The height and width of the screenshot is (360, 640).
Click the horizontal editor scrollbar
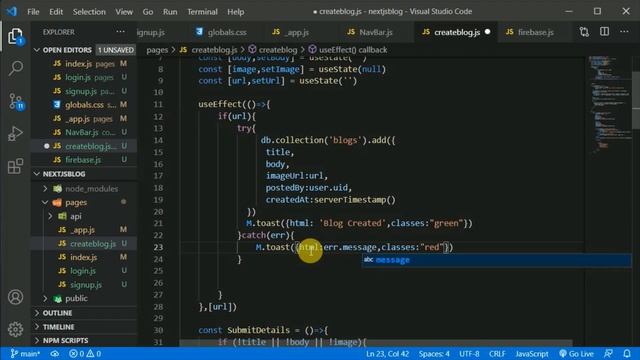point(376,342)
